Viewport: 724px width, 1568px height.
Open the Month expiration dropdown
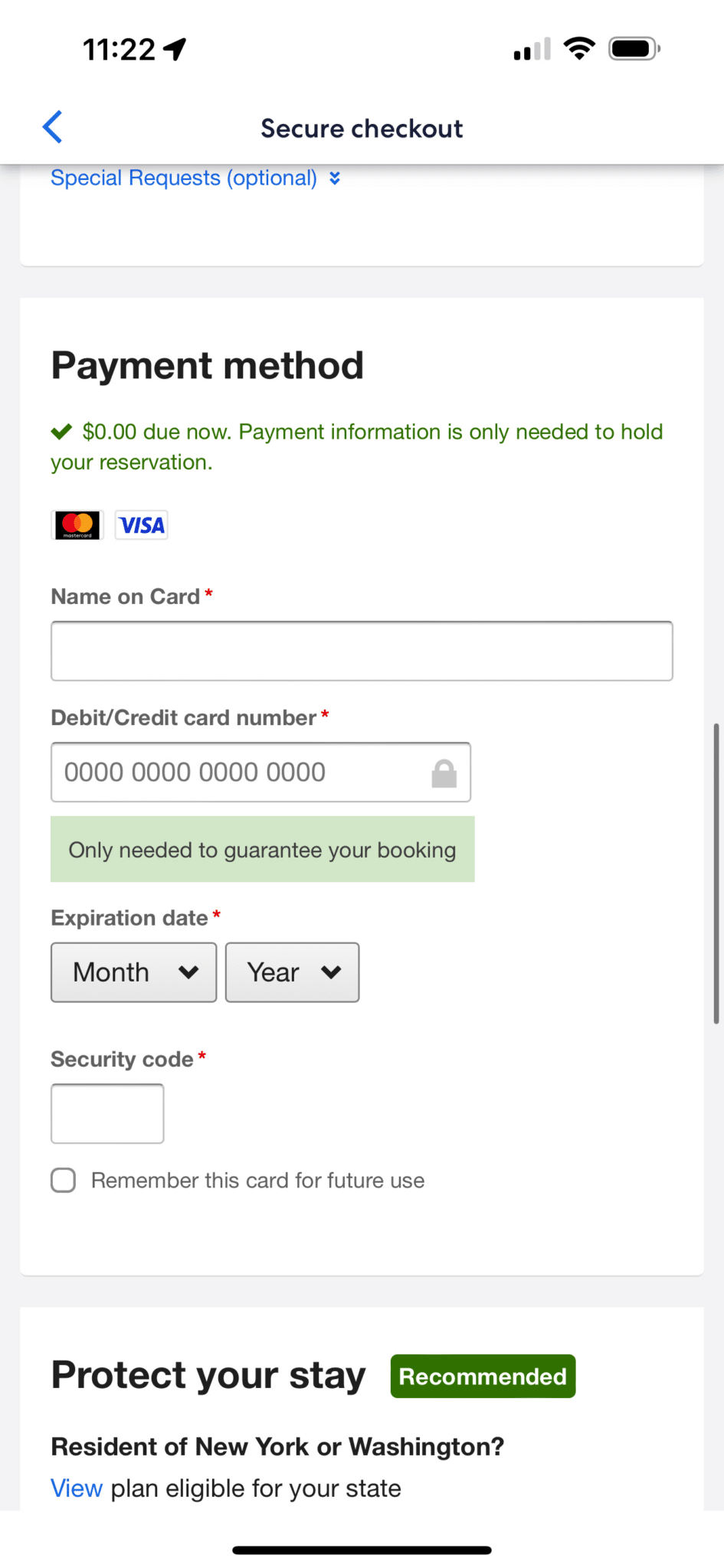[x=133, y=972]
